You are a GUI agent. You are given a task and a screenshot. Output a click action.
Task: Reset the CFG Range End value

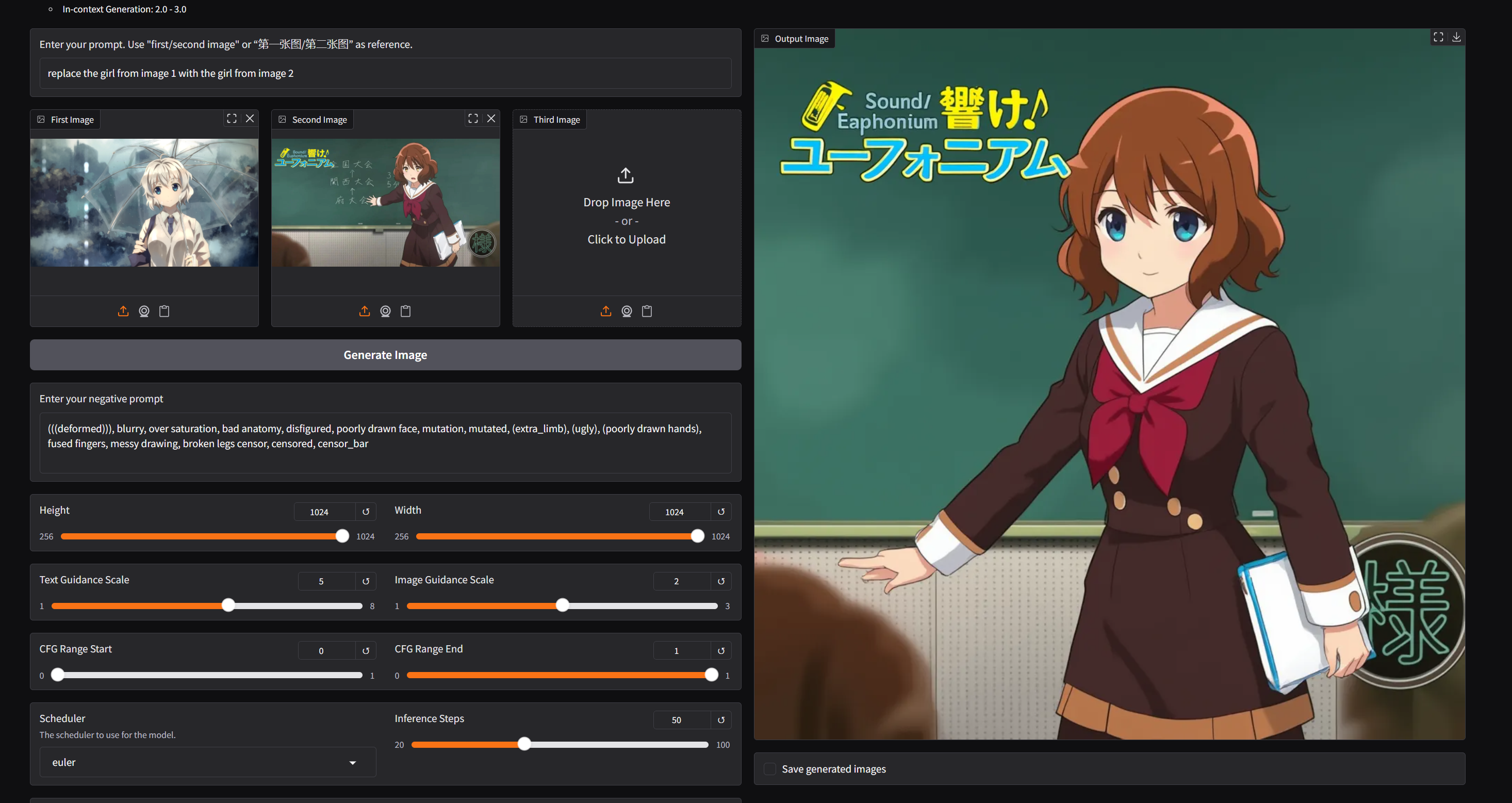click(721, 650)
